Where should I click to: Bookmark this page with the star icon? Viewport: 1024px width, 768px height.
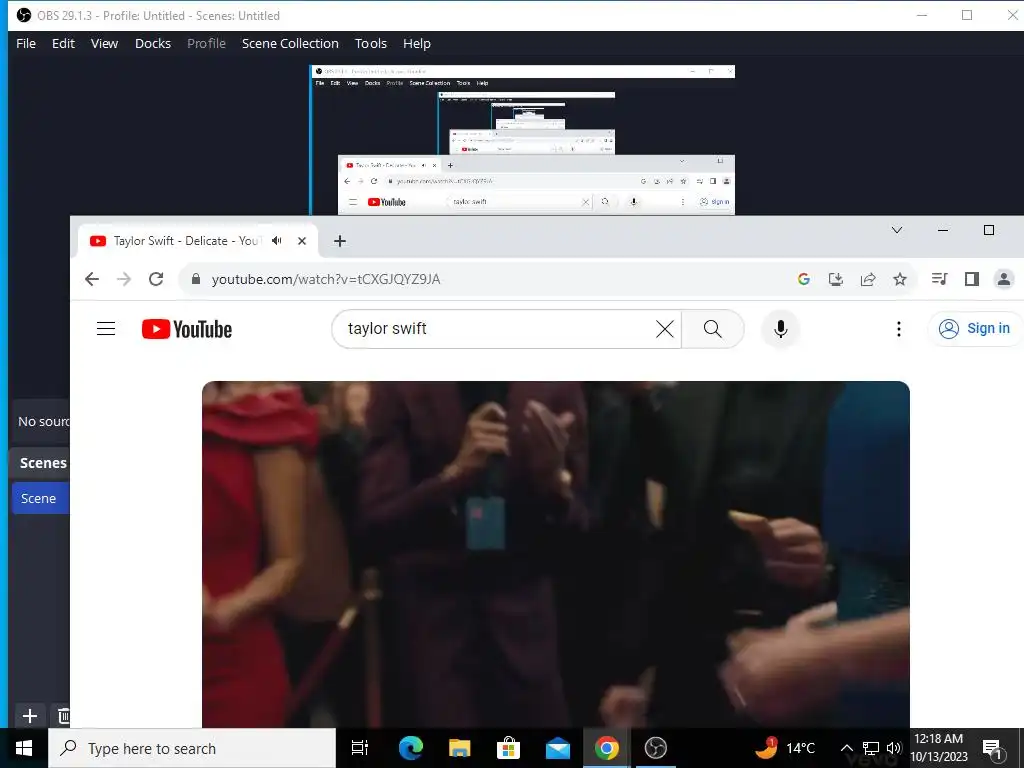pos(900,280)
